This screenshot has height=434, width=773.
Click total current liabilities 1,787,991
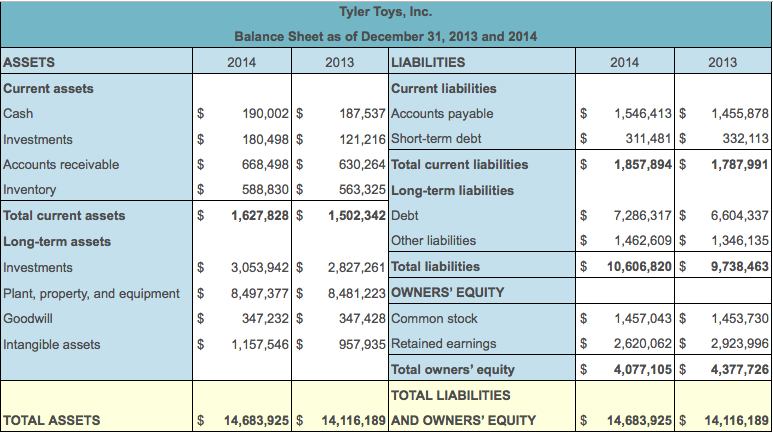739,165
